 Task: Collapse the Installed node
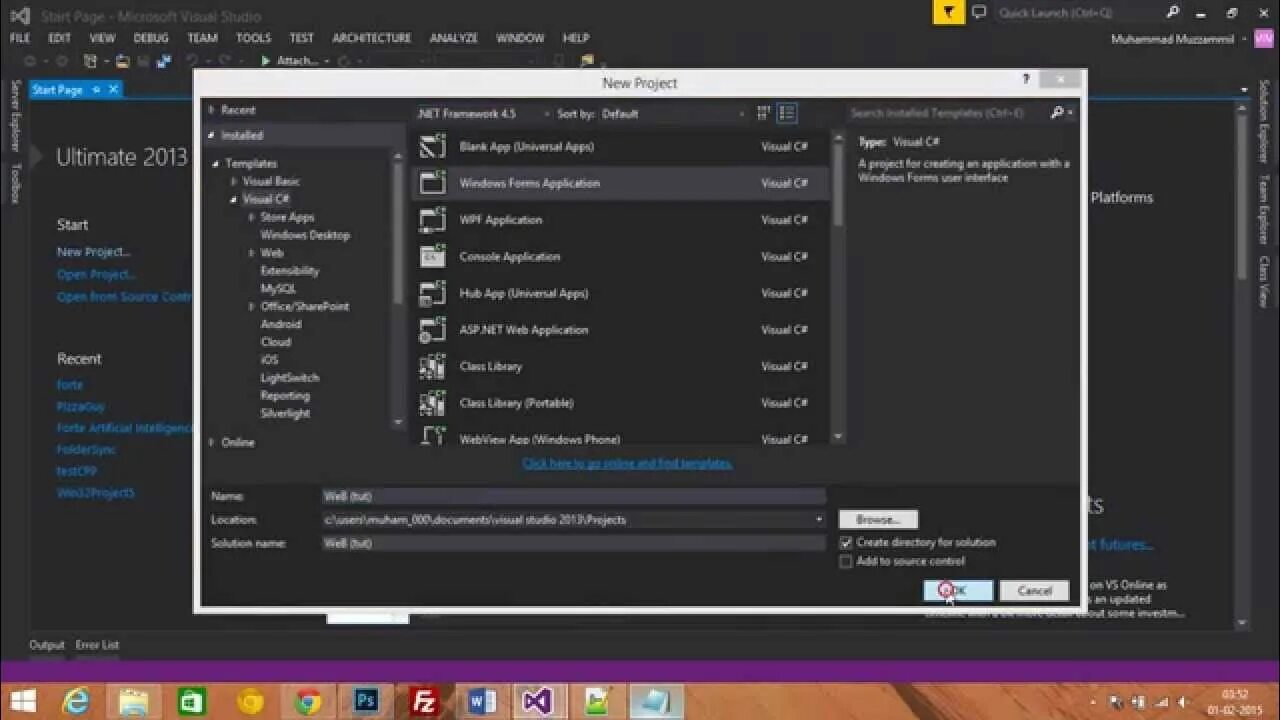211,135
